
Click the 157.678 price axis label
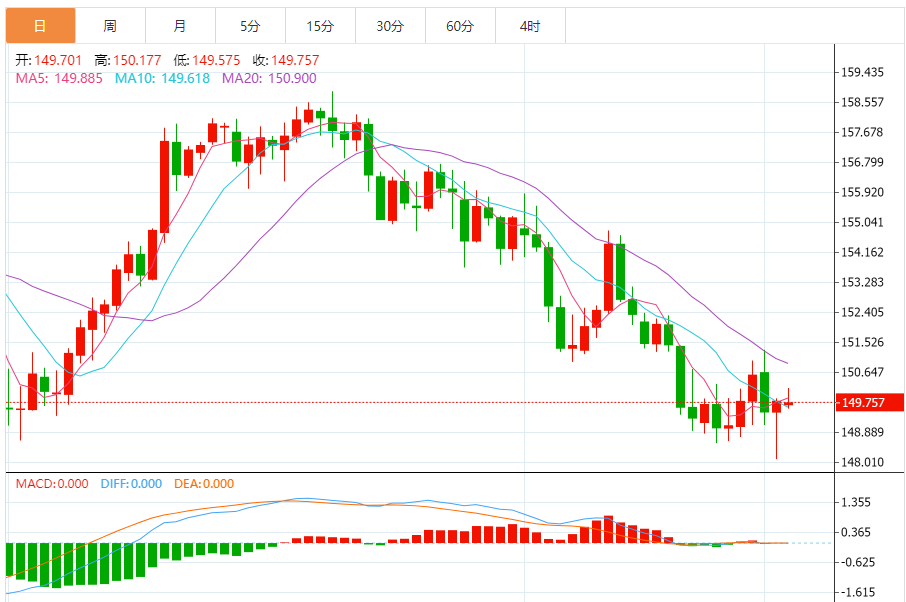(x=862, y=132)
